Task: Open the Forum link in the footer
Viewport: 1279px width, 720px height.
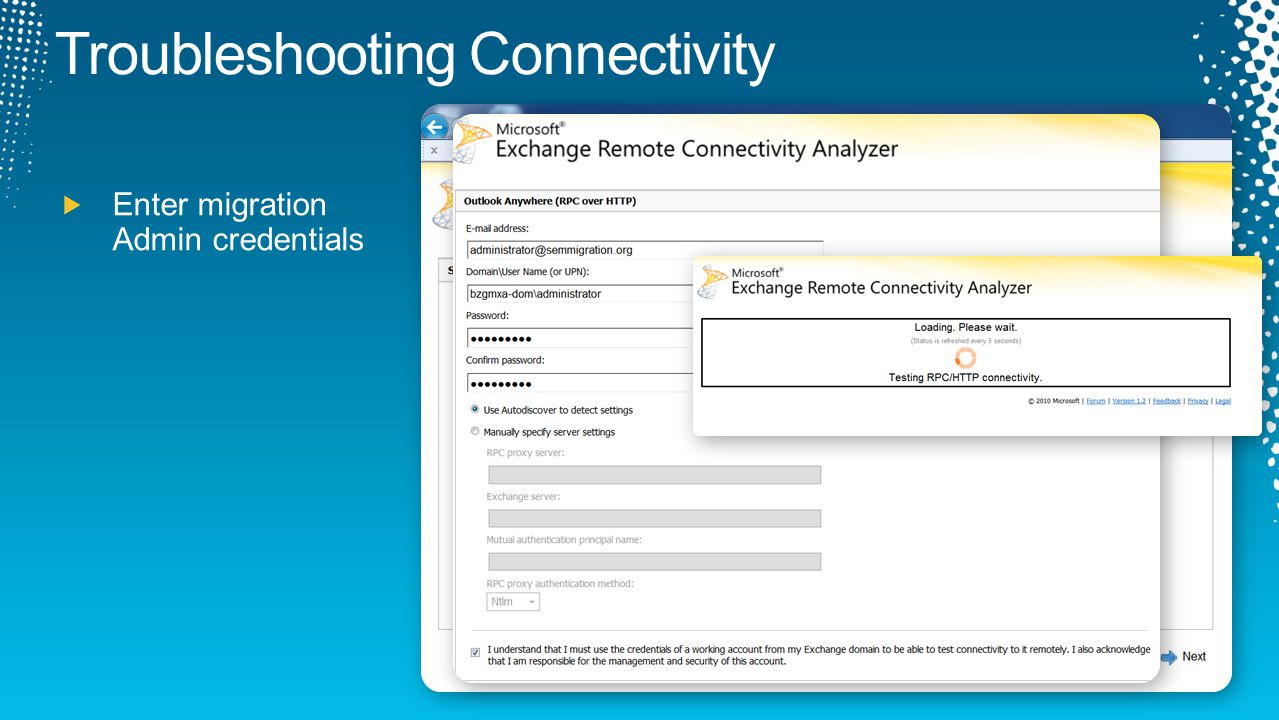Action: [1096, 401]
